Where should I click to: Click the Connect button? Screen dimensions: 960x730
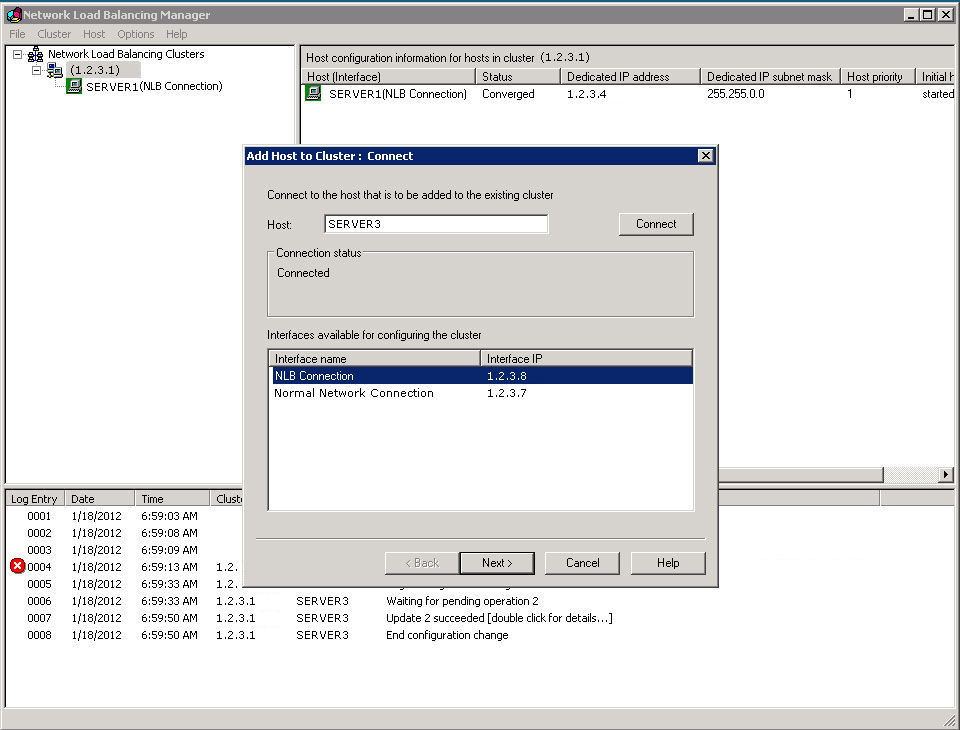click(x=656, y=224)
